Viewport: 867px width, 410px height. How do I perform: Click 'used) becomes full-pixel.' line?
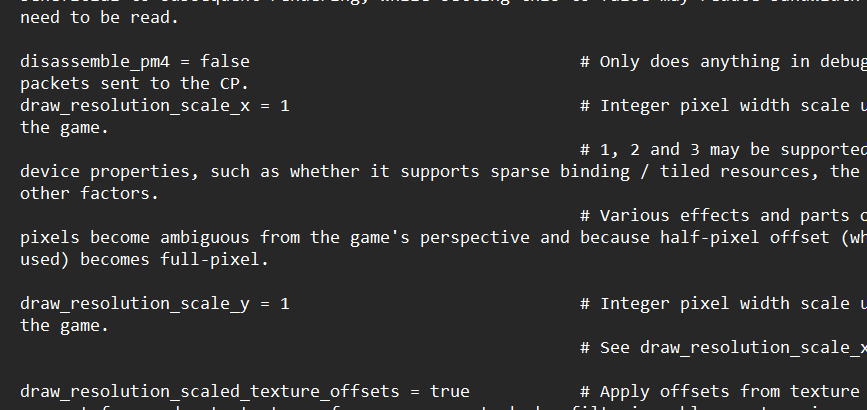pos(144,260)
